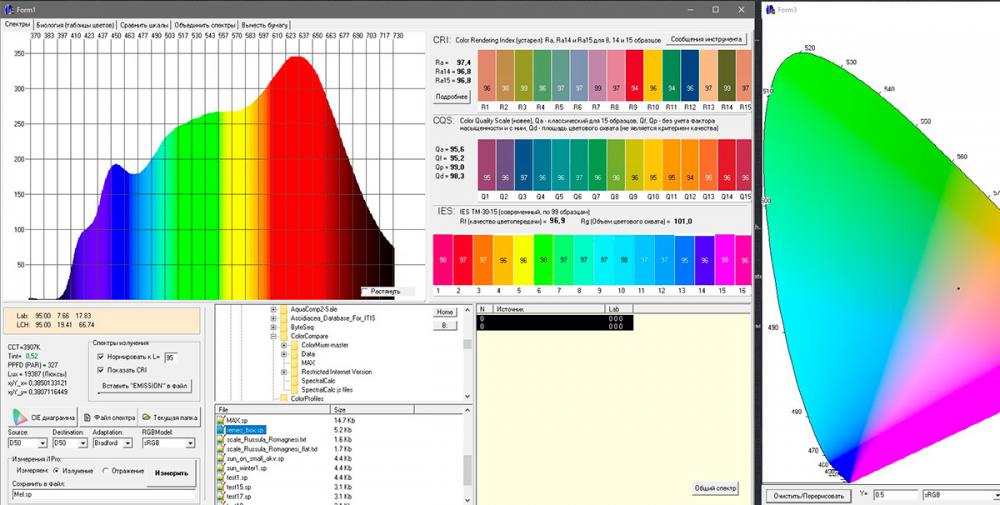Click the Form3 window title icon

click(771, 10)
